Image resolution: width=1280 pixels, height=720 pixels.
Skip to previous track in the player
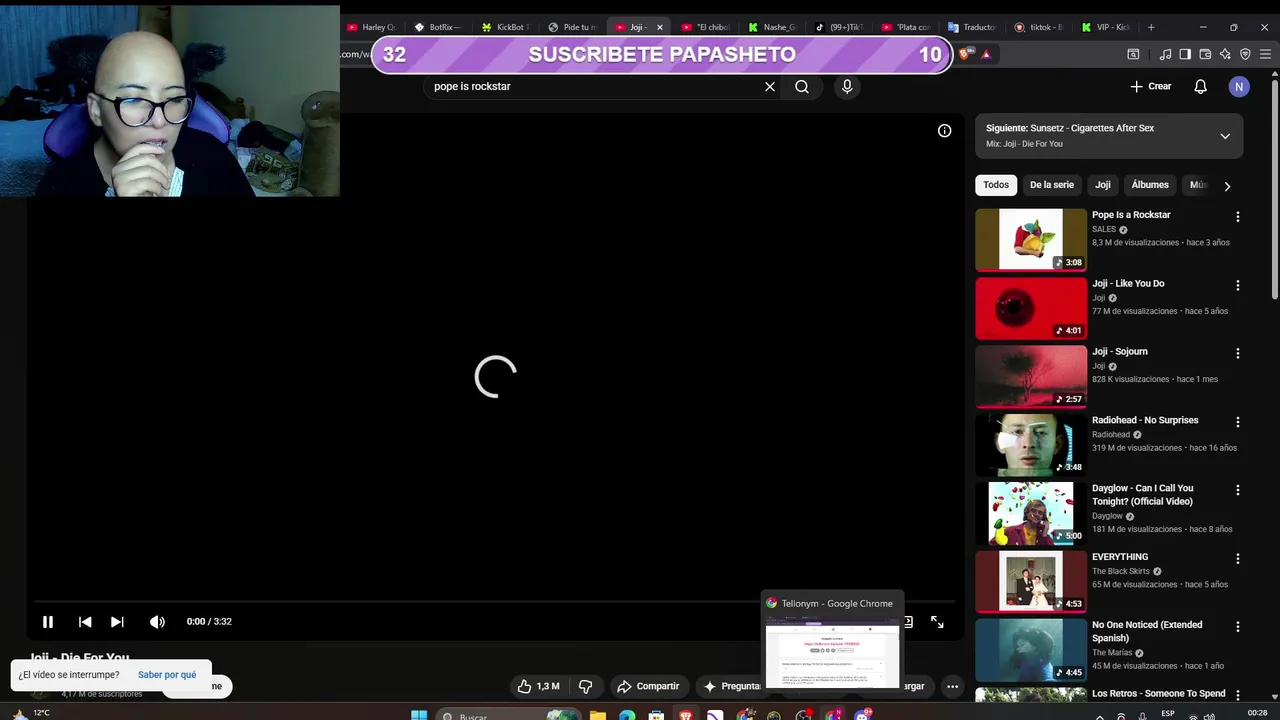pos(85,622)
